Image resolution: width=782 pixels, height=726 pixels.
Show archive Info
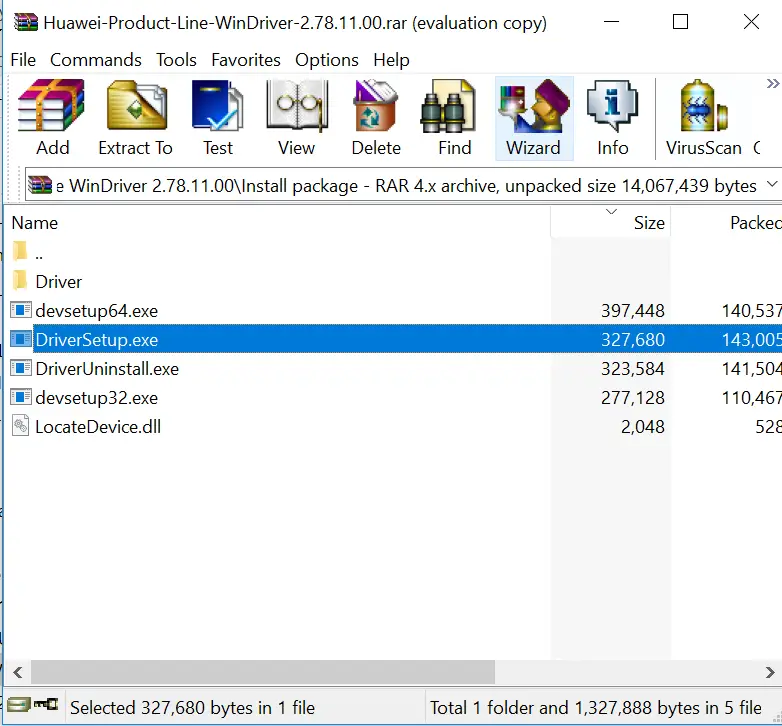click(612, 118)
